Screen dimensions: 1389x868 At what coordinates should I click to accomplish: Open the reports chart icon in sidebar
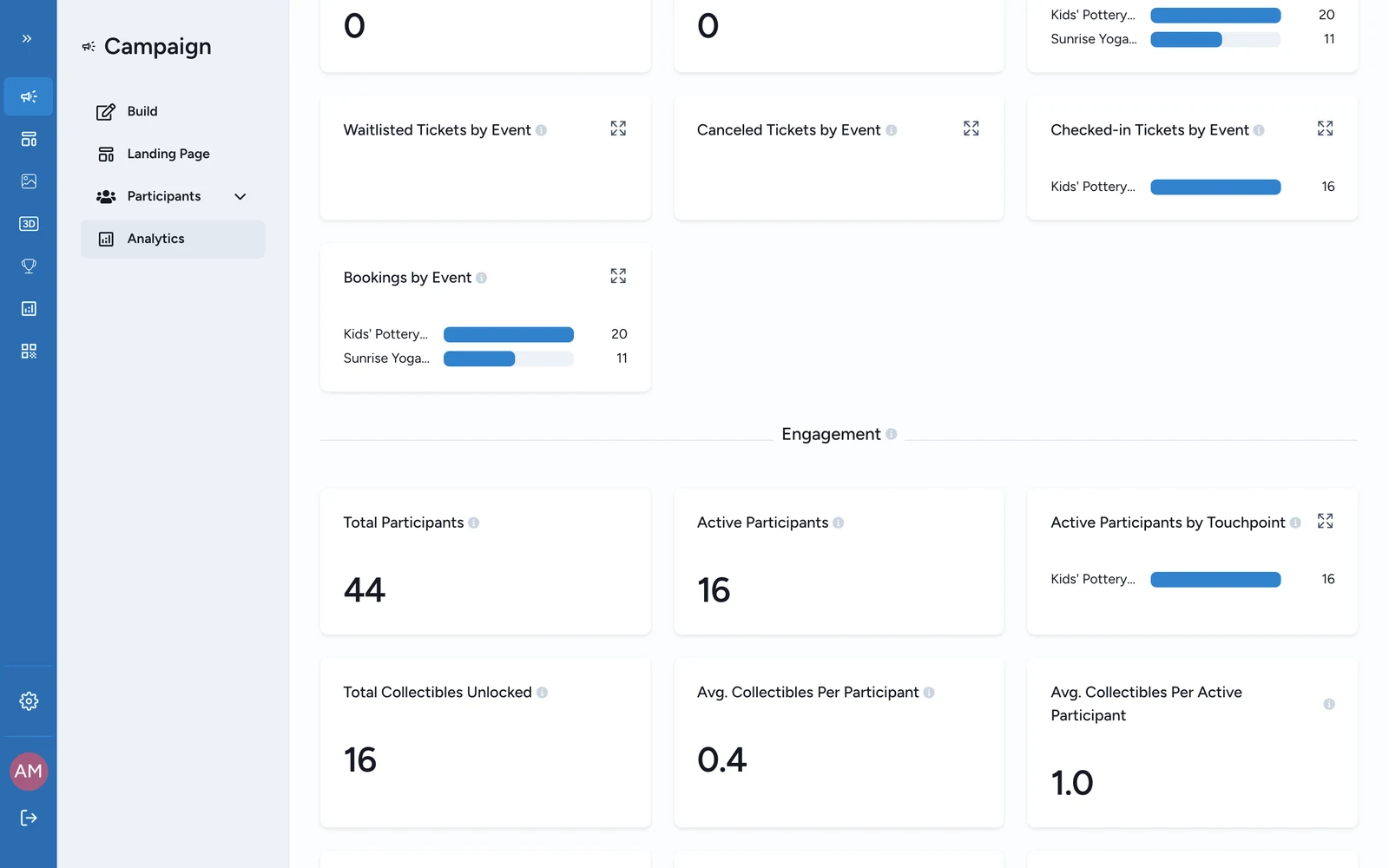click(29, 309)
